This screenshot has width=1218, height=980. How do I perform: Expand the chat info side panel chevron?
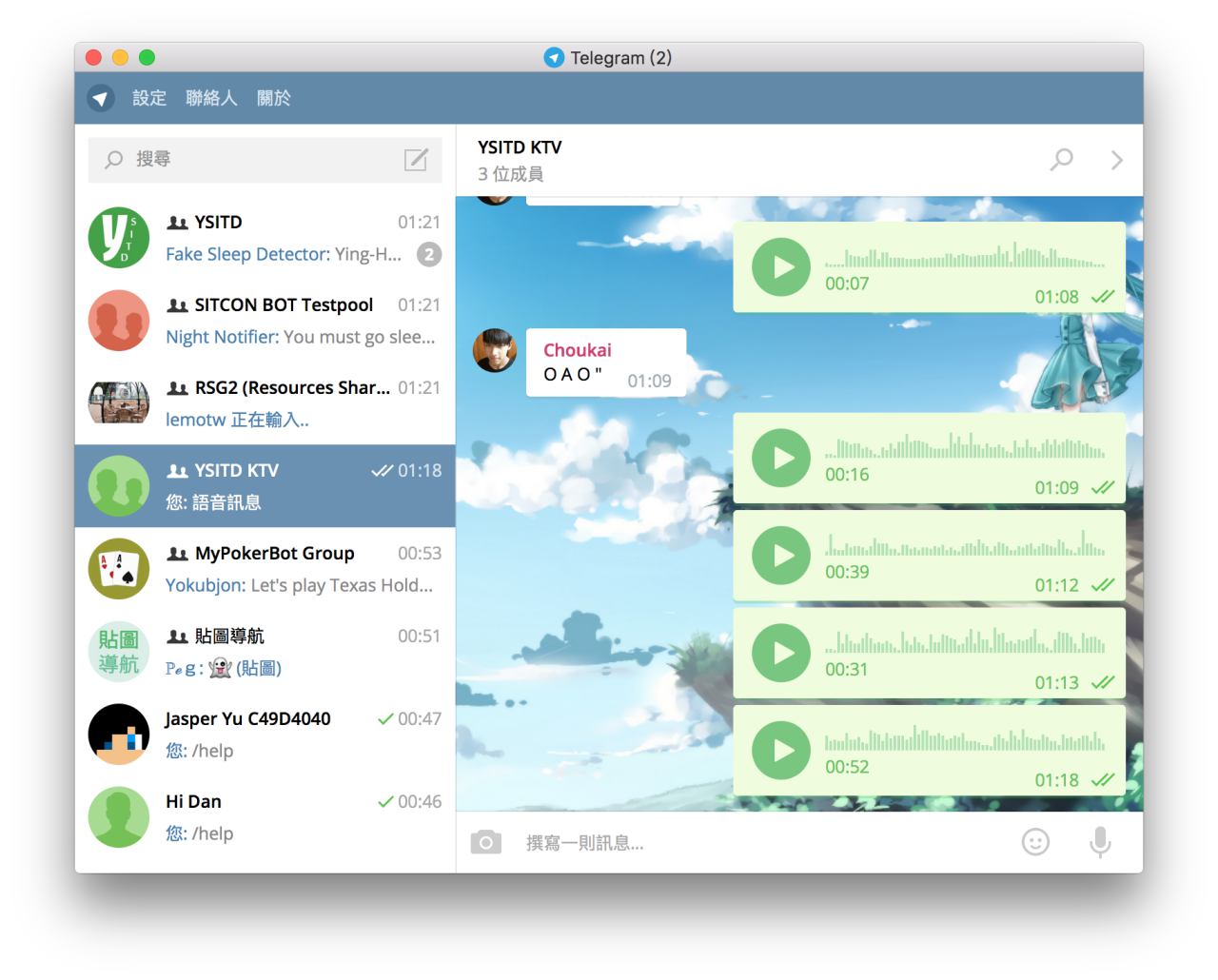click(1117, 160)
